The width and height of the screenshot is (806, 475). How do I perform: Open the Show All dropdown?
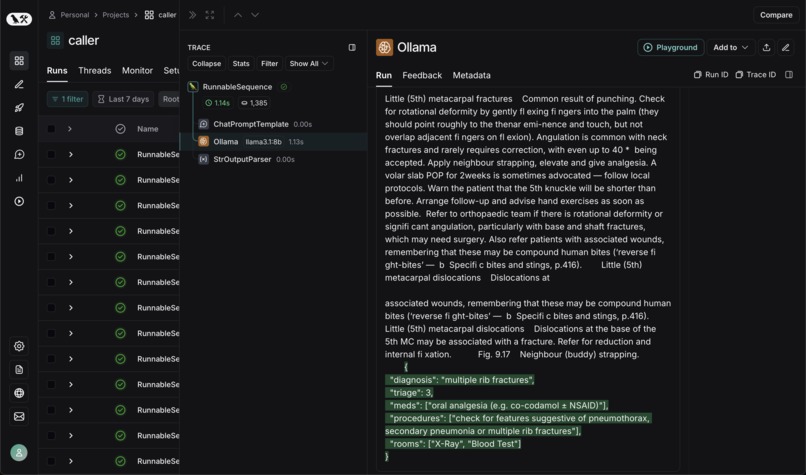pyautogui.click(x=309, y=64)
